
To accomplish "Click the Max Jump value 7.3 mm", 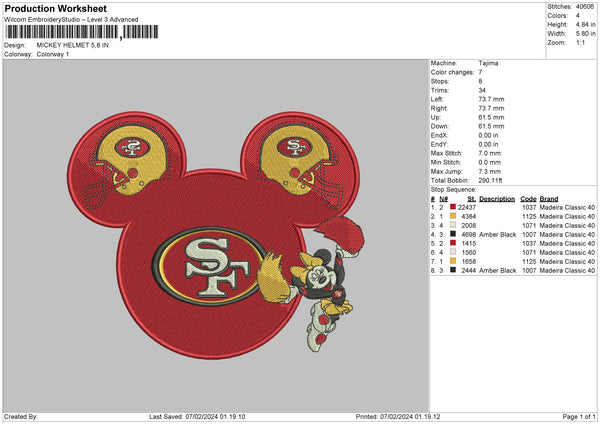I will coord(489,171).
